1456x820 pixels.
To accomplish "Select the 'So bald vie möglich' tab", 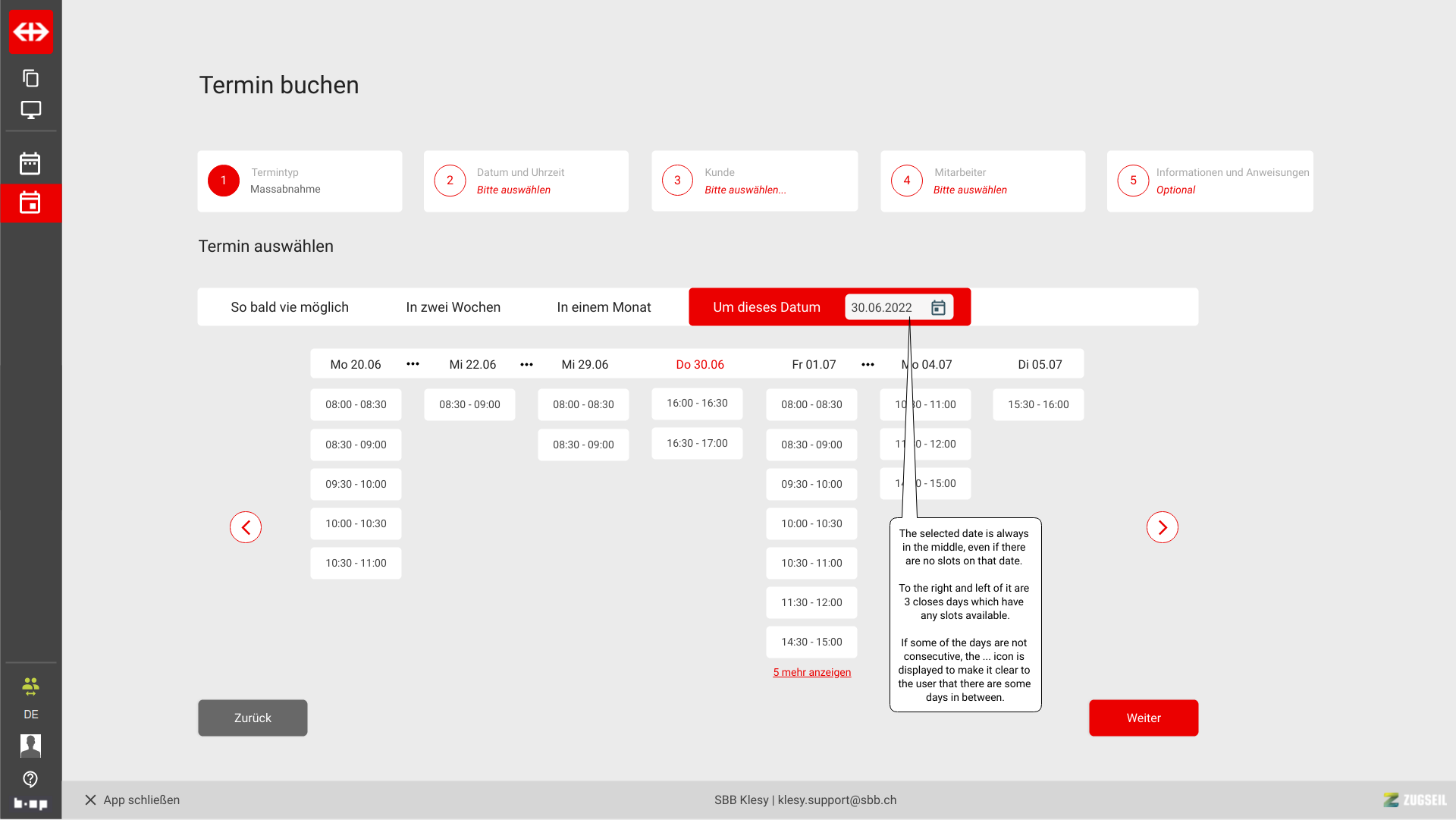I will (290, 307).
